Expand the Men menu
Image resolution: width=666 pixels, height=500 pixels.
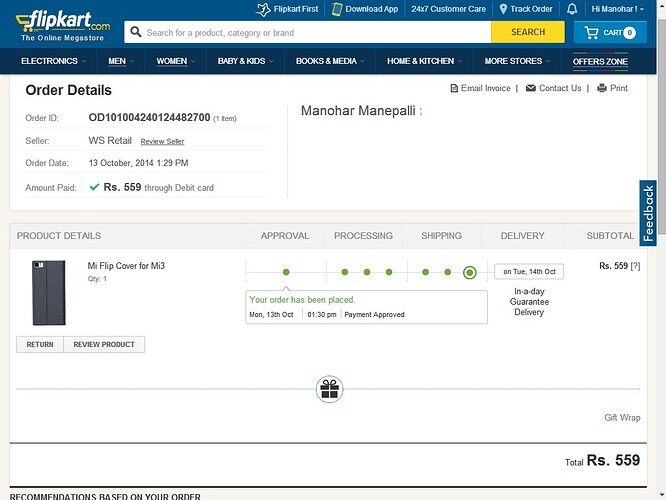(x=121, y=61)
